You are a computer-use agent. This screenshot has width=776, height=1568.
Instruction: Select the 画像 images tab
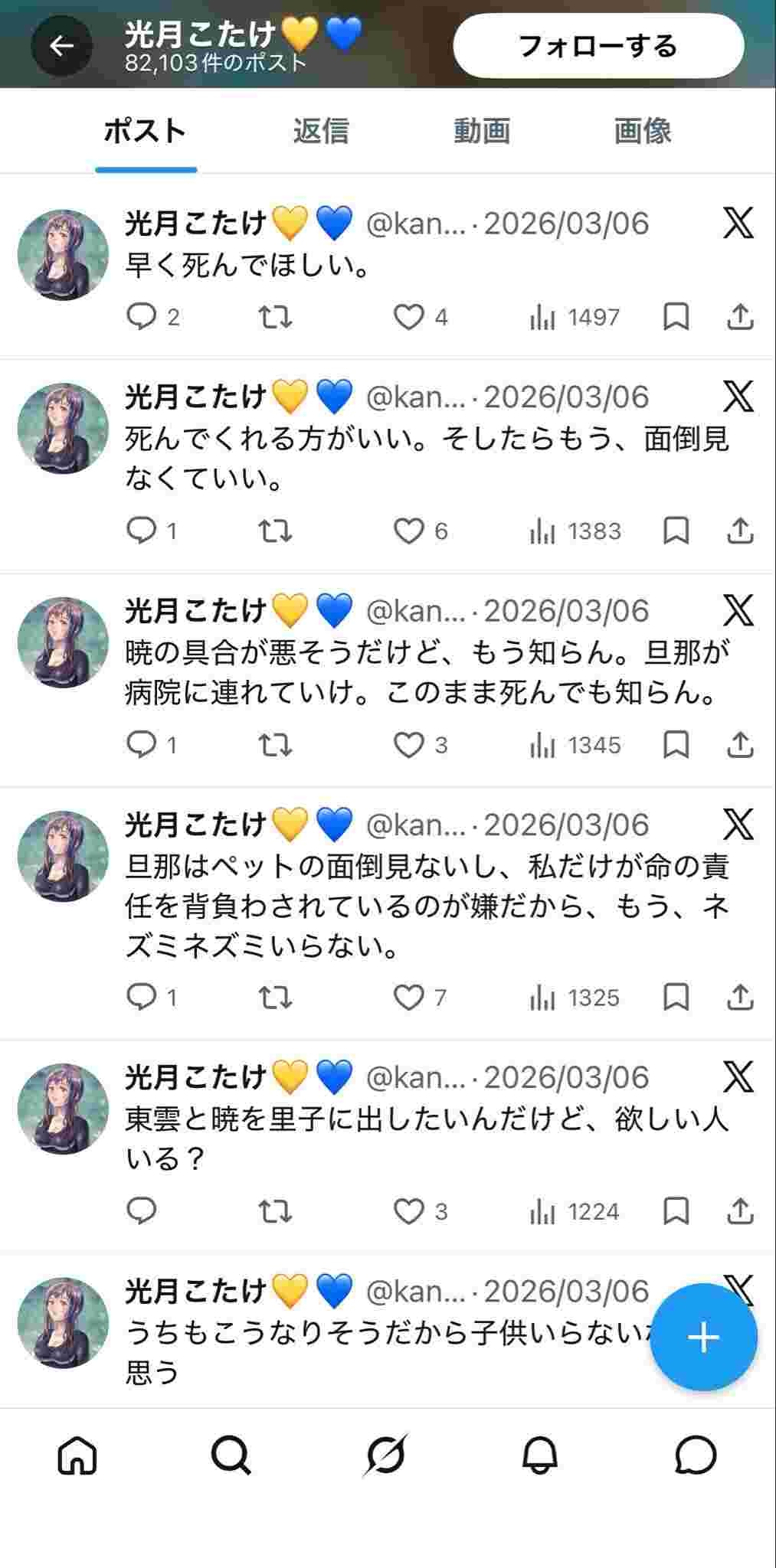643,131
